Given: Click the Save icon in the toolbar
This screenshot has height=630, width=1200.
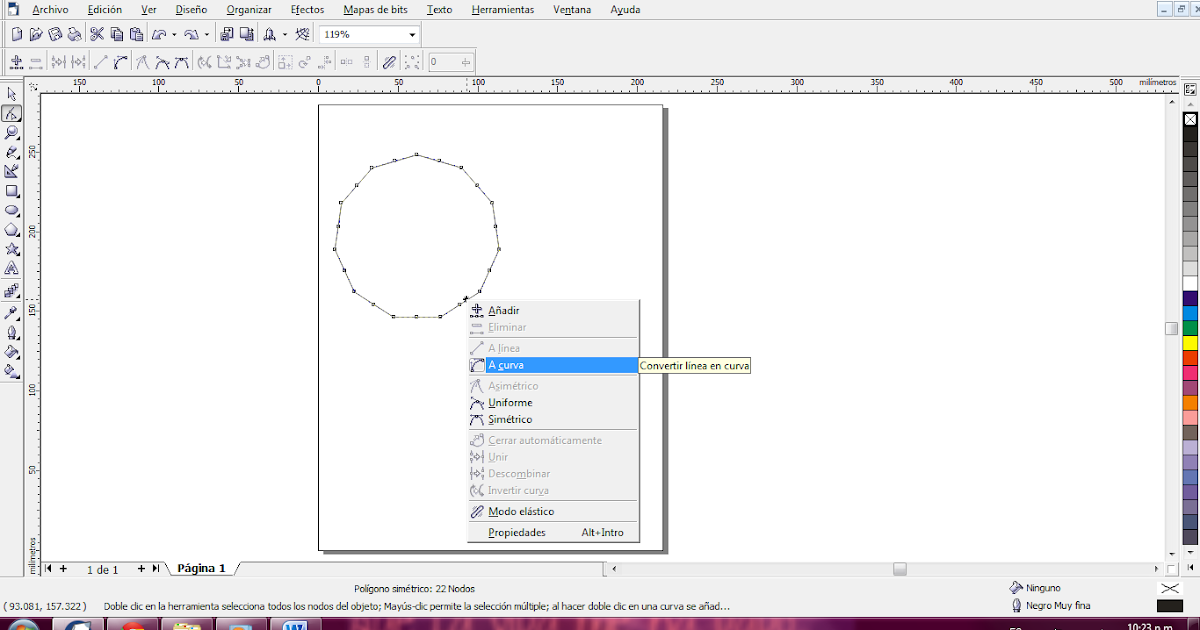Looking at the screenshot, I should tap(55, 34).
